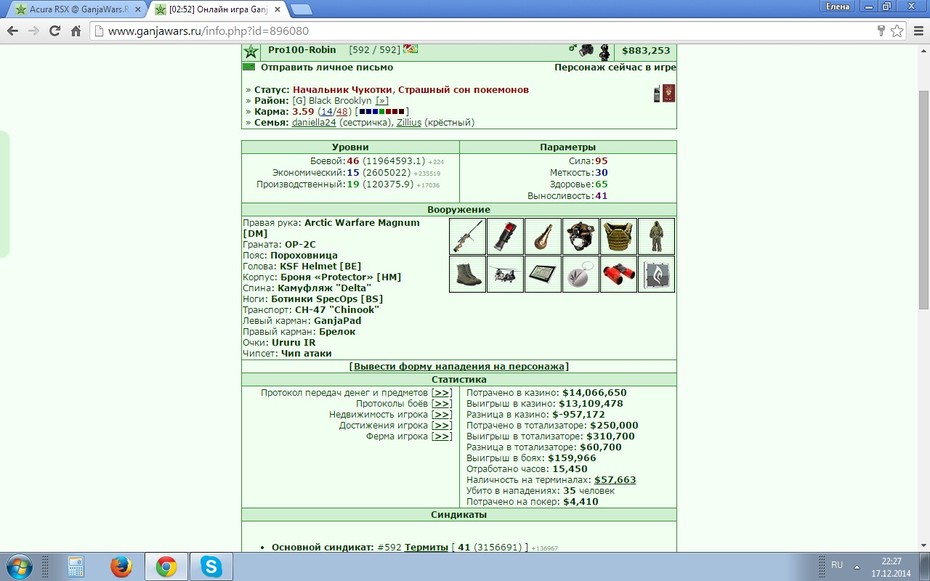Click the mobile phone icon near passport

657,94
